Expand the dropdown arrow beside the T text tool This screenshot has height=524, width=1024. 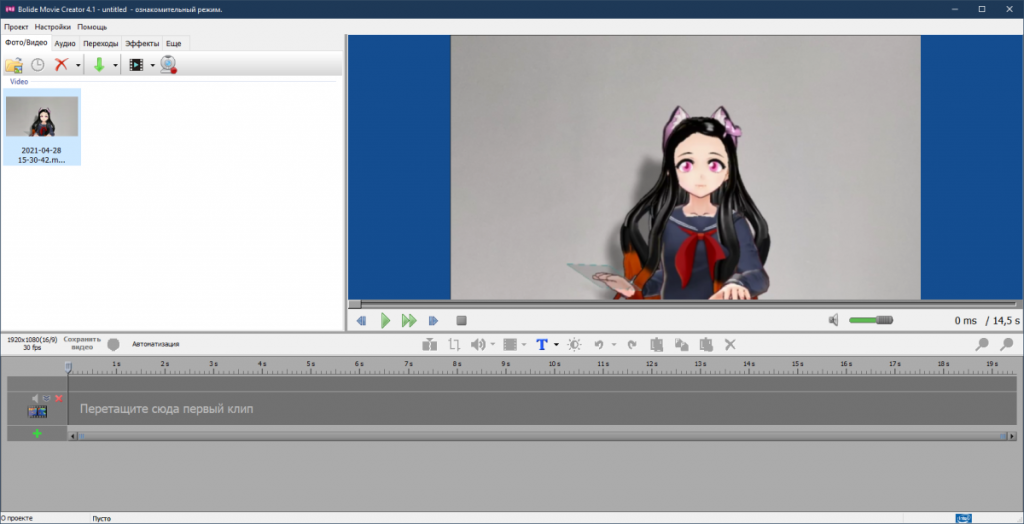coord(556,344)
